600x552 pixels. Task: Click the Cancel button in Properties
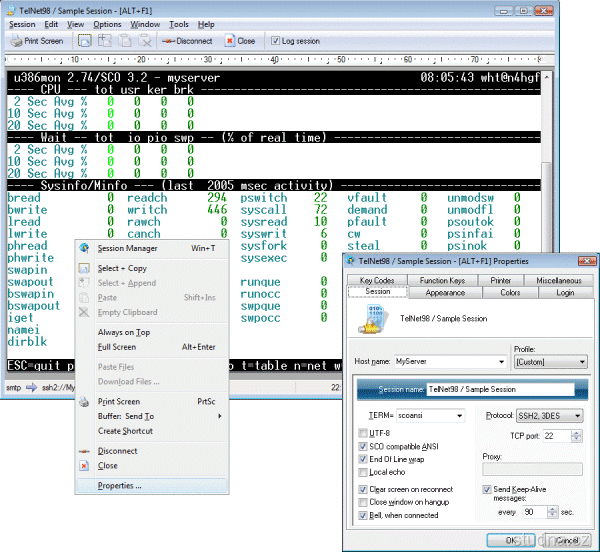[565, 541]
